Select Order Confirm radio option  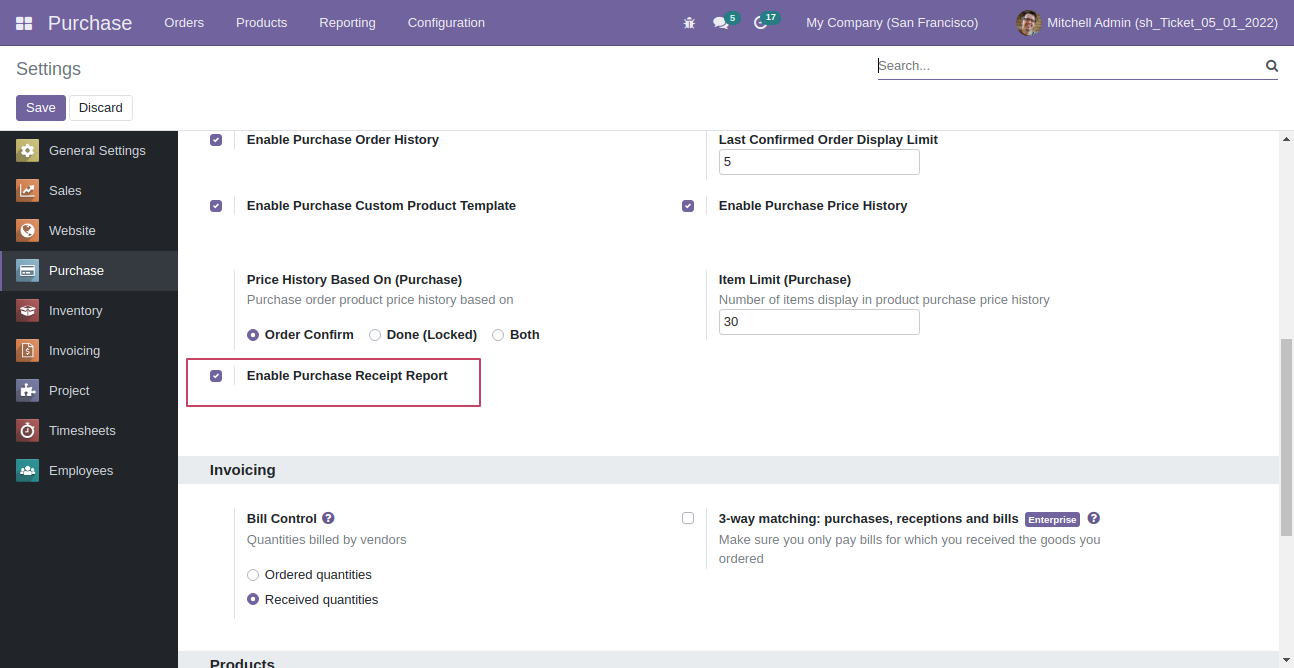[253, 335]
